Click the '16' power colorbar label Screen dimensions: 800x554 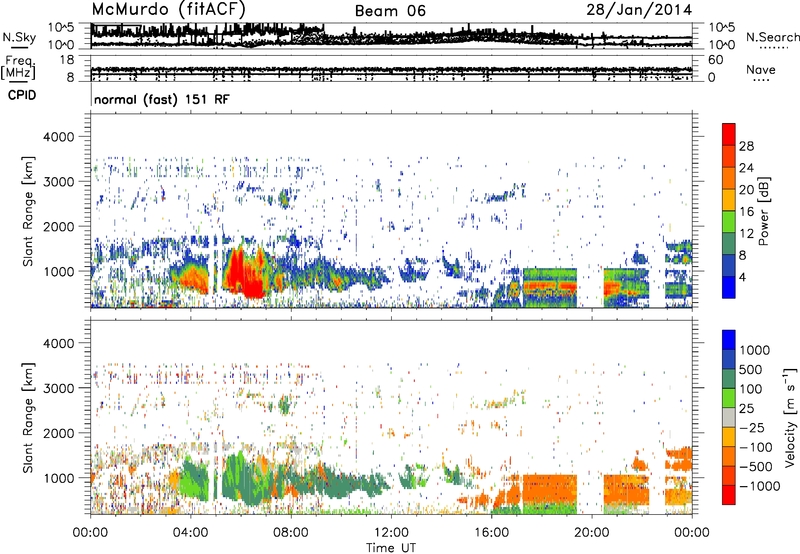click(746, 212)
